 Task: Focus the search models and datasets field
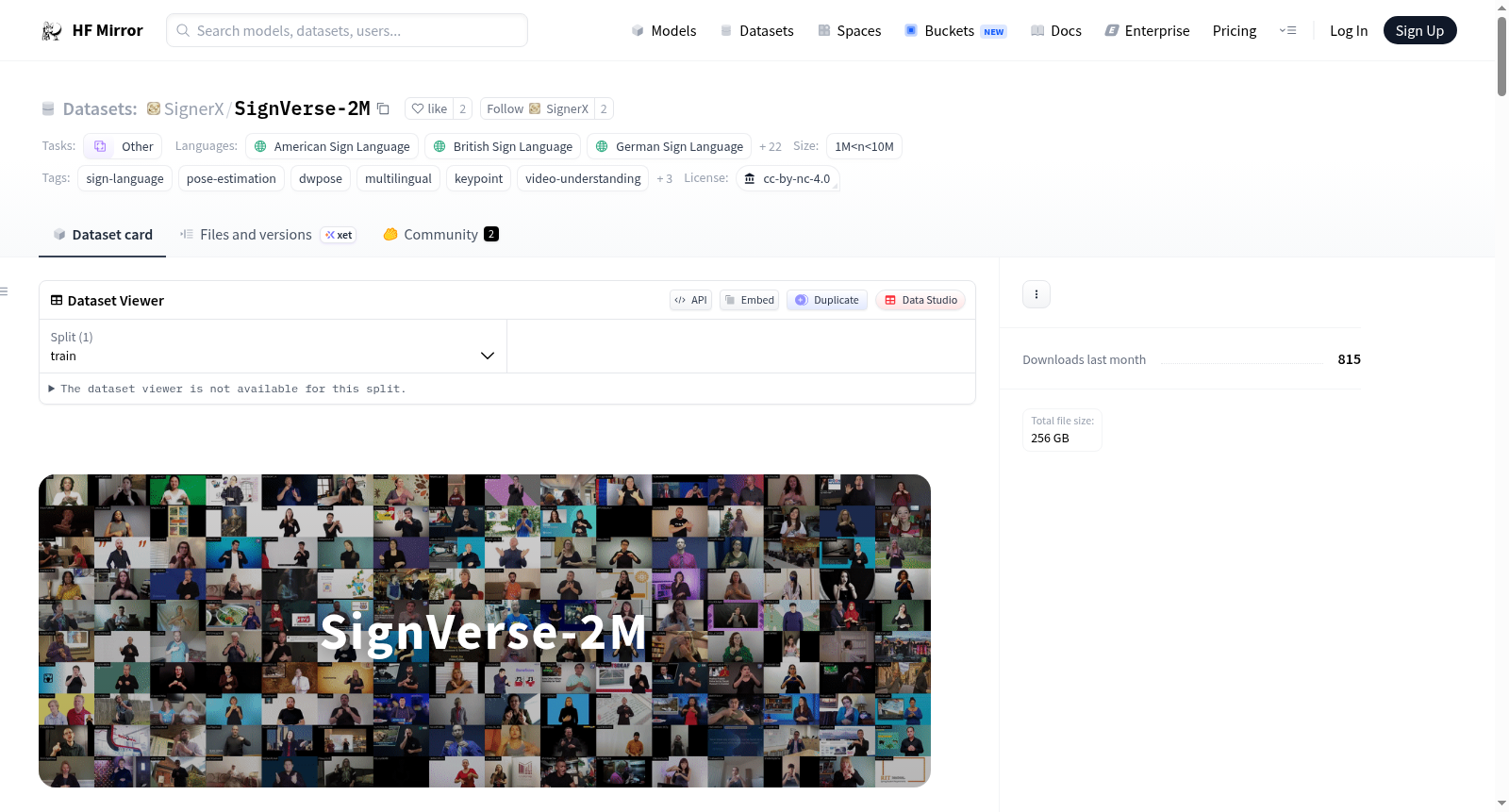(347, 30)
